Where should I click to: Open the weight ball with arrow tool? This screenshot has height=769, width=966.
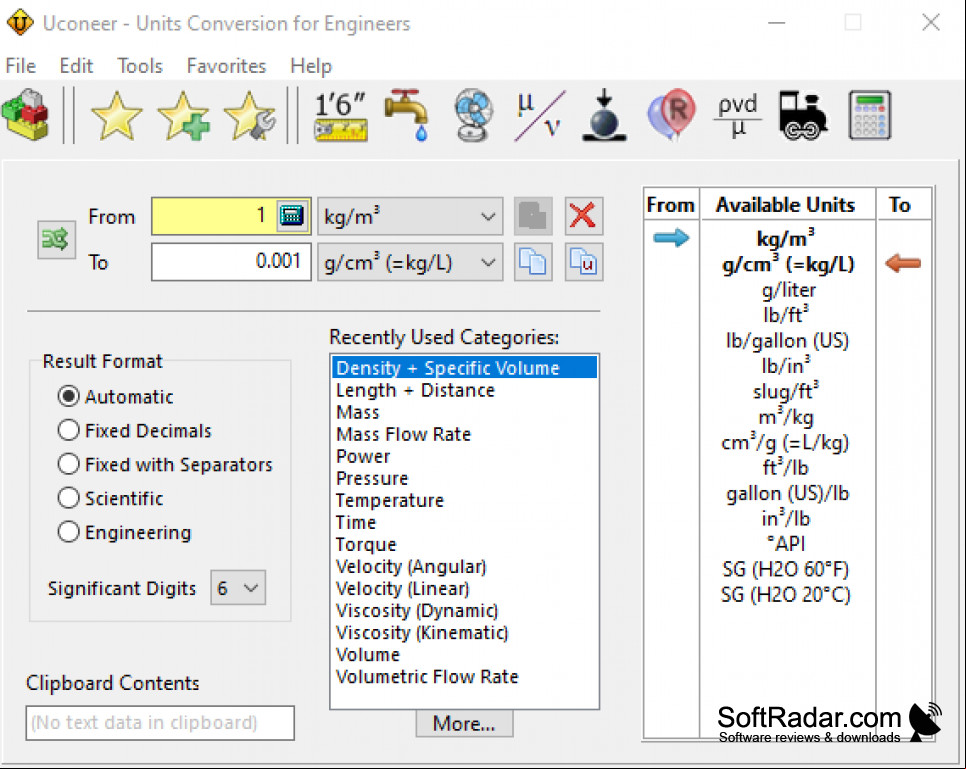[604, 116]
